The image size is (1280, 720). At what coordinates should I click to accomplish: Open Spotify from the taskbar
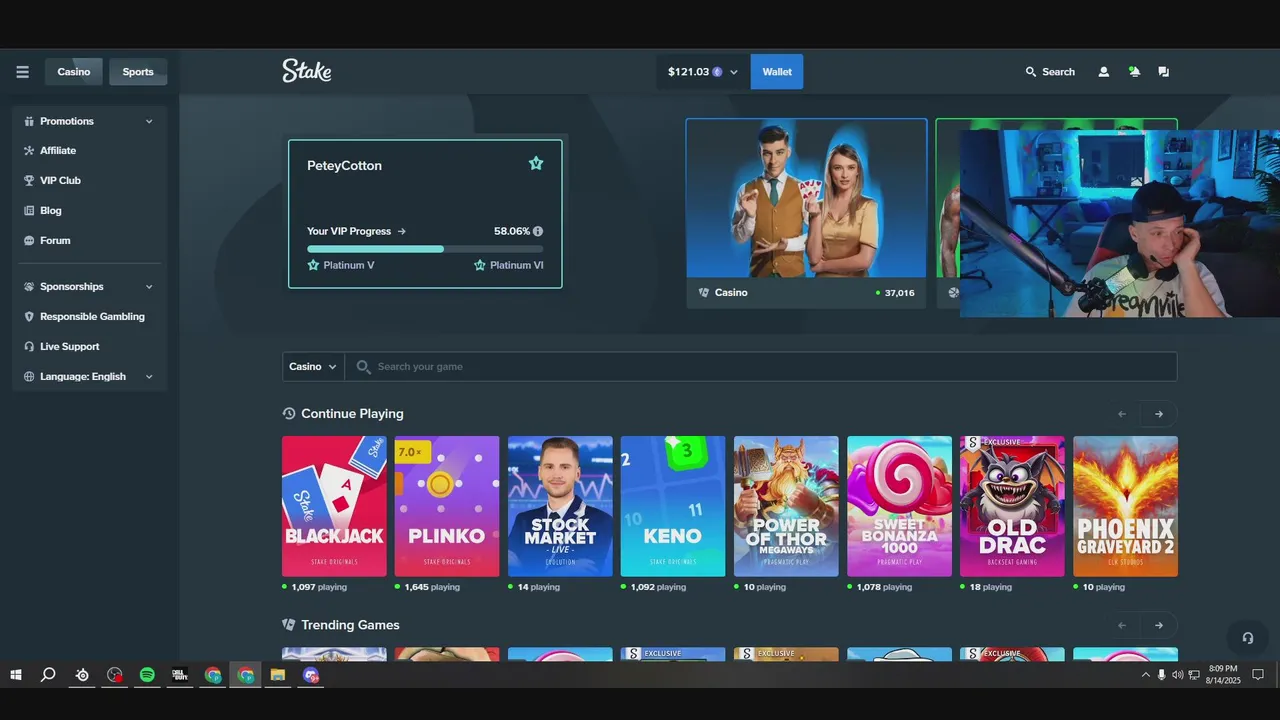click(147, 675)
